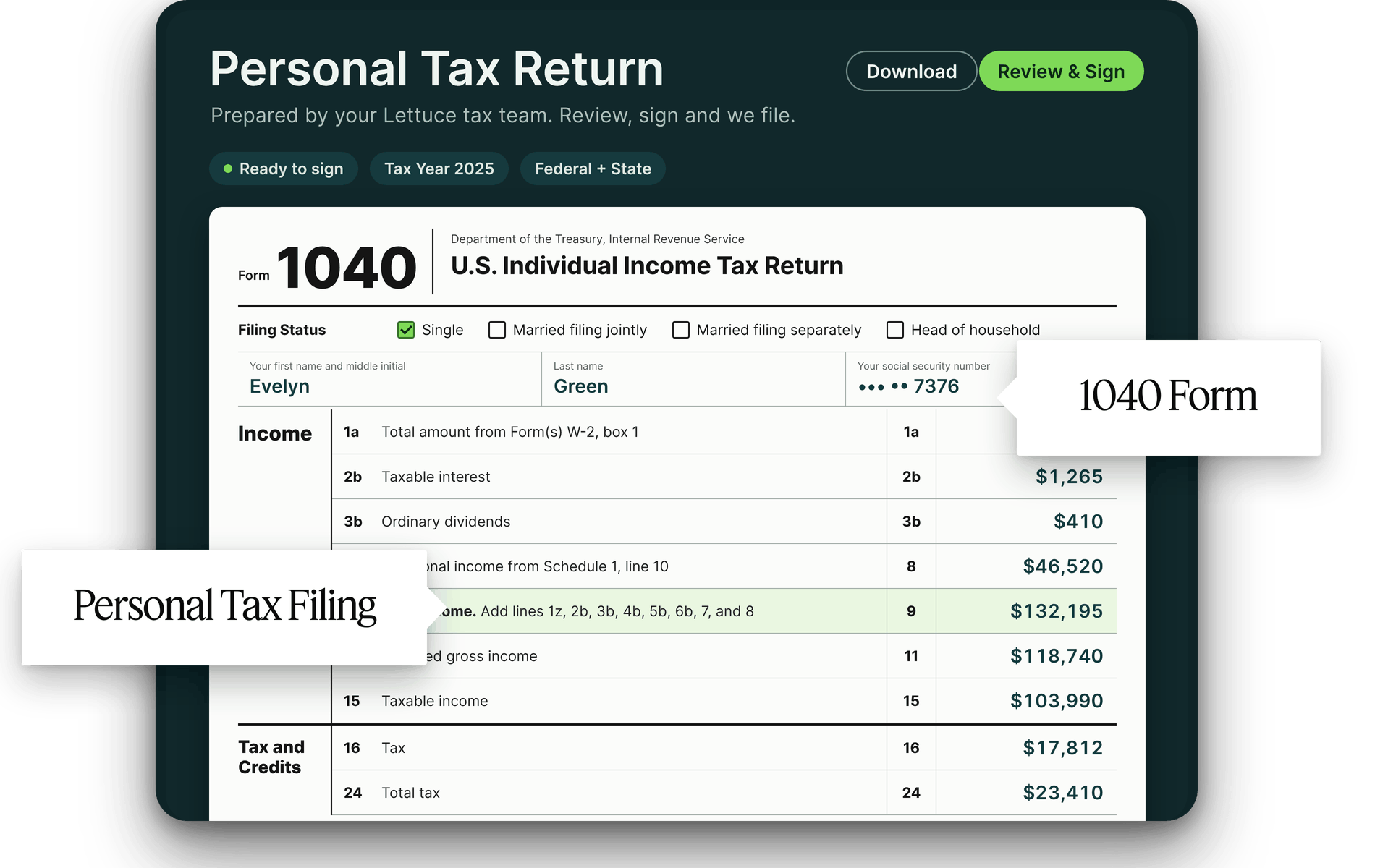Screen dimensions: 1375x868
Task: Click the first name field showing Evelyn
Action: [389, 379]
